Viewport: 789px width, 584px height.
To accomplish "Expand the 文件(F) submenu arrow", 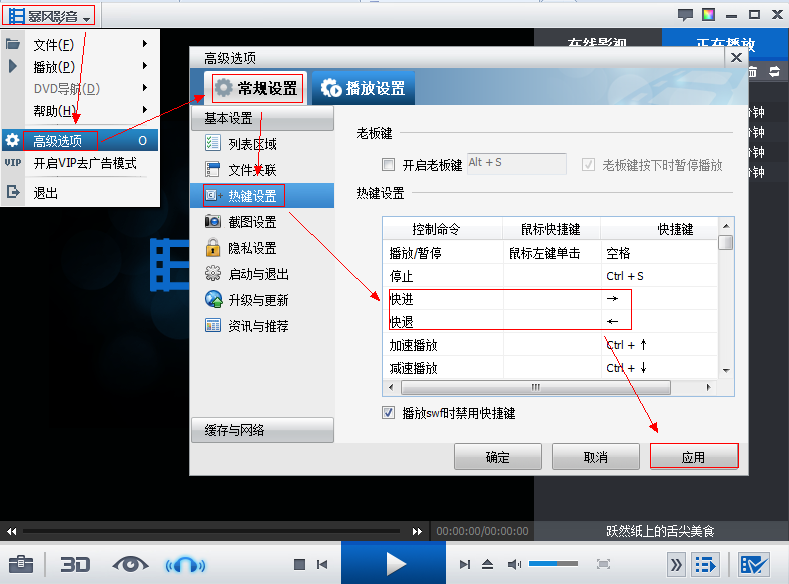I will pyautogui.click(x=145, y=44).
